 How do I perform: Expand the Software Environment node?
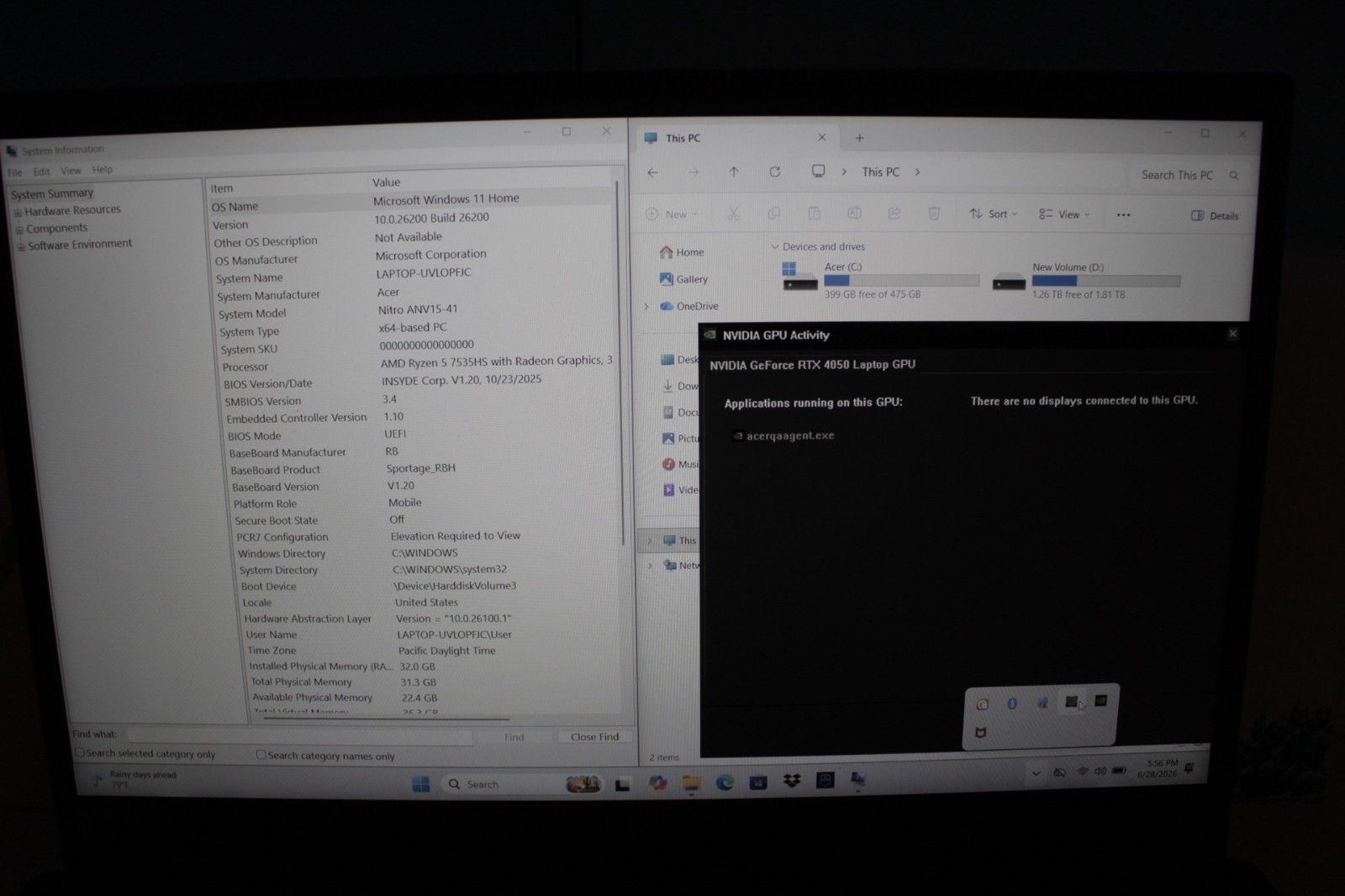21,247
